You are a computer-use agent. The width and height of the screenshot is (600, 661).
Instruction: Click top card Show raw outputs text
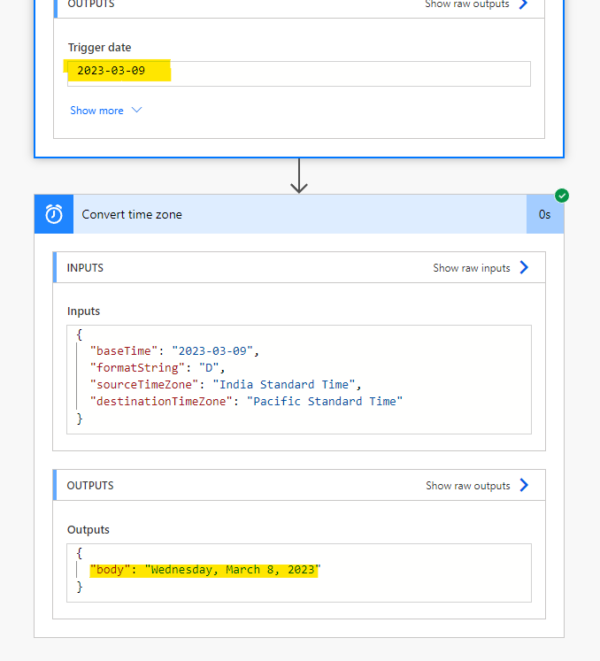[467, 4]
